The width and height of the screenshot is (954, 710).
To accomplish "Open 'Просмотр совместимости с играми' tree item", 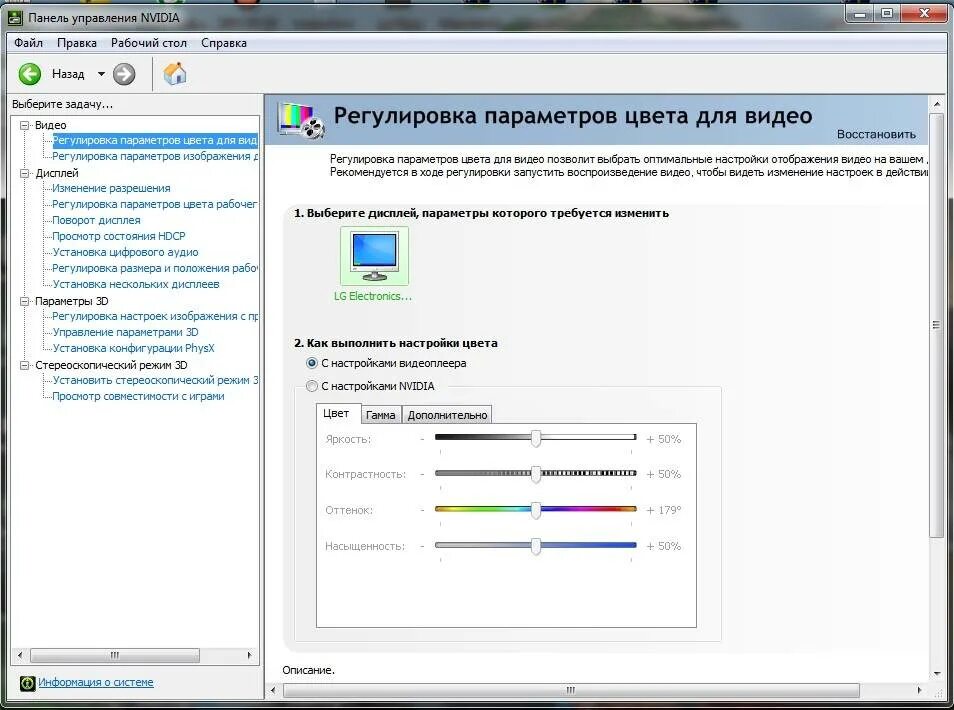I will tap(138, 396).
